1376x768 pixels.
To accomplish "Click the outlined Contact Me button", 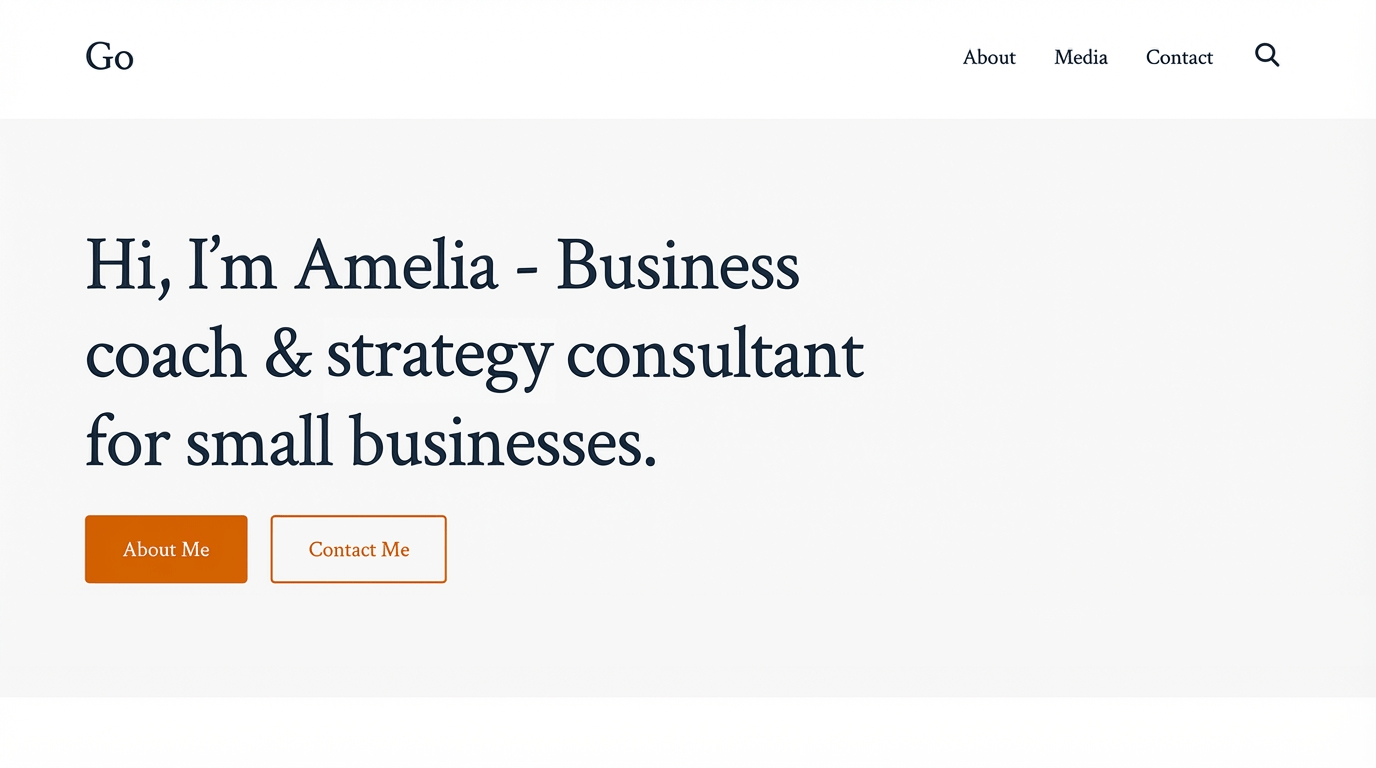I will [358, 549].
